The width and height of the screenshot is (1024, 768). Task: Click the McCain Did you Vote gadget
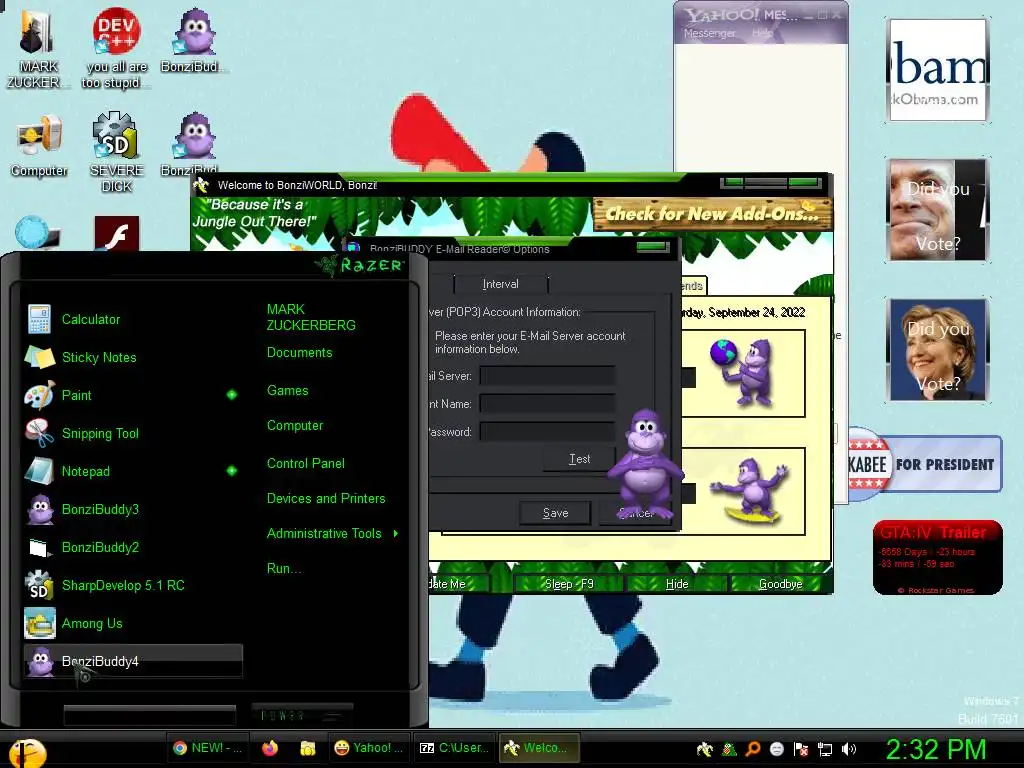[x=938, y=210]
